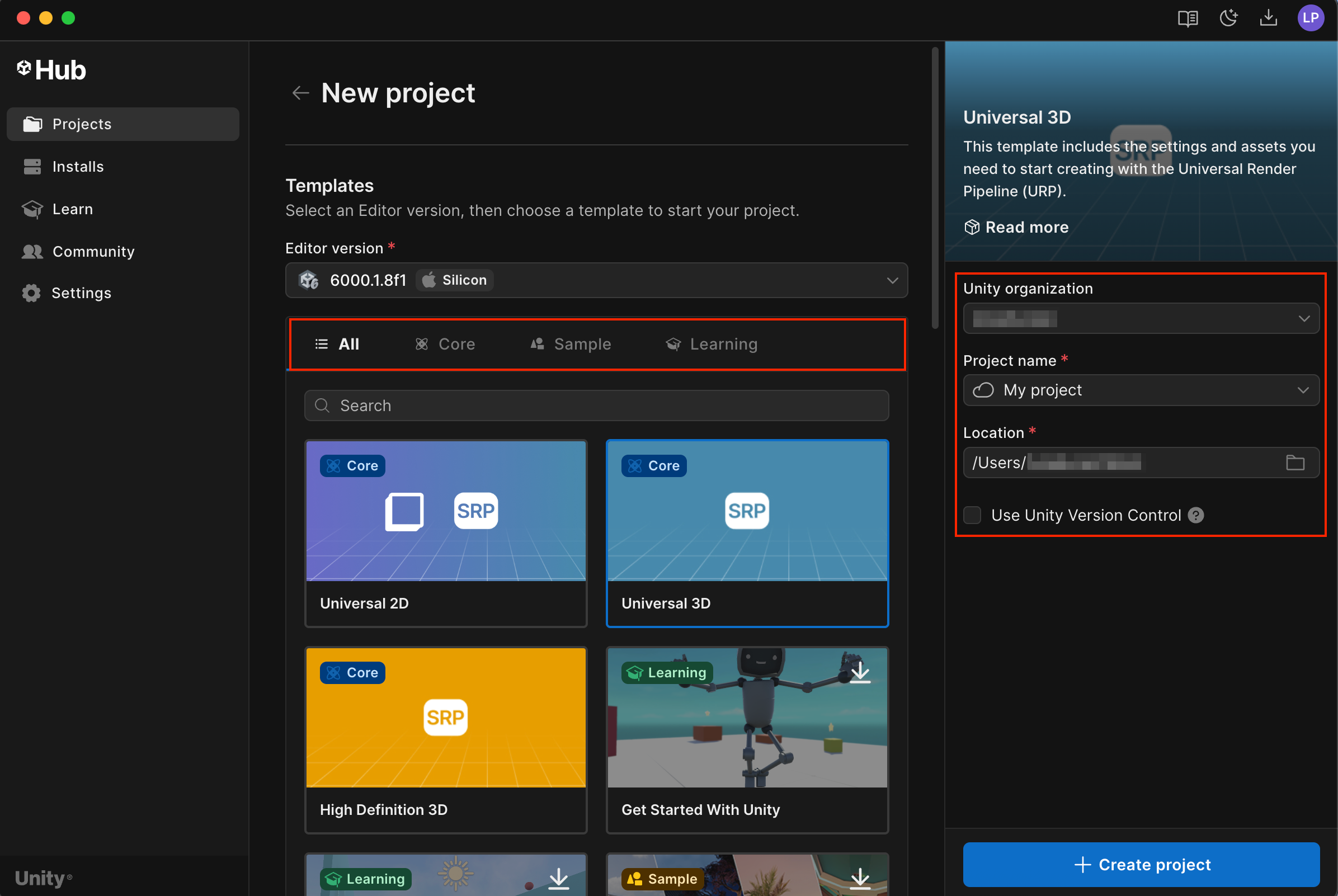Enable Use Unity Version Control checkbox
This screenshot has width=1338, height=896.
point(972,516)
